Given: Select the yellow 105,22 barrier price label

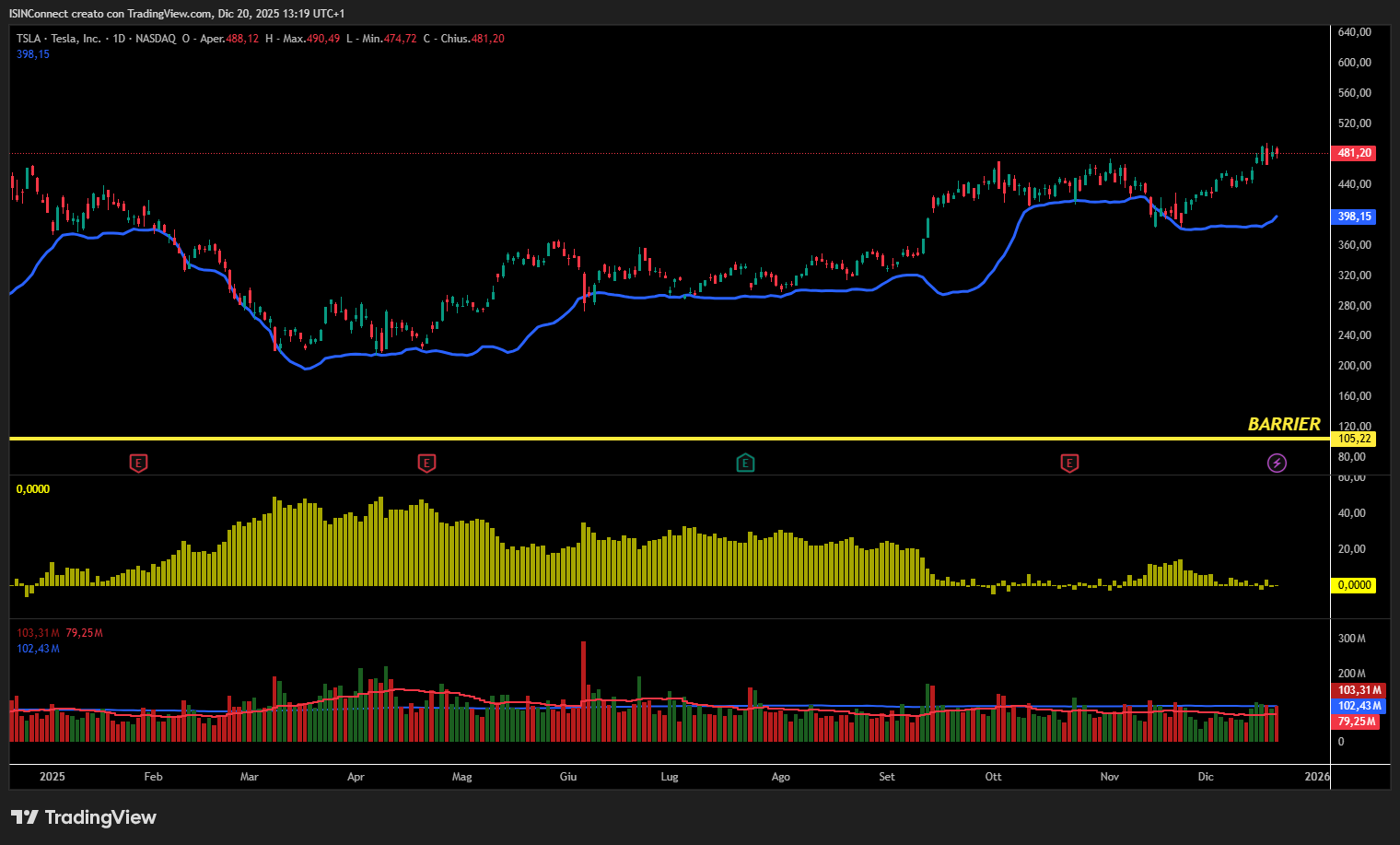Looking at the screenshot, I should pyautogui.click(x=1353, y=439).
